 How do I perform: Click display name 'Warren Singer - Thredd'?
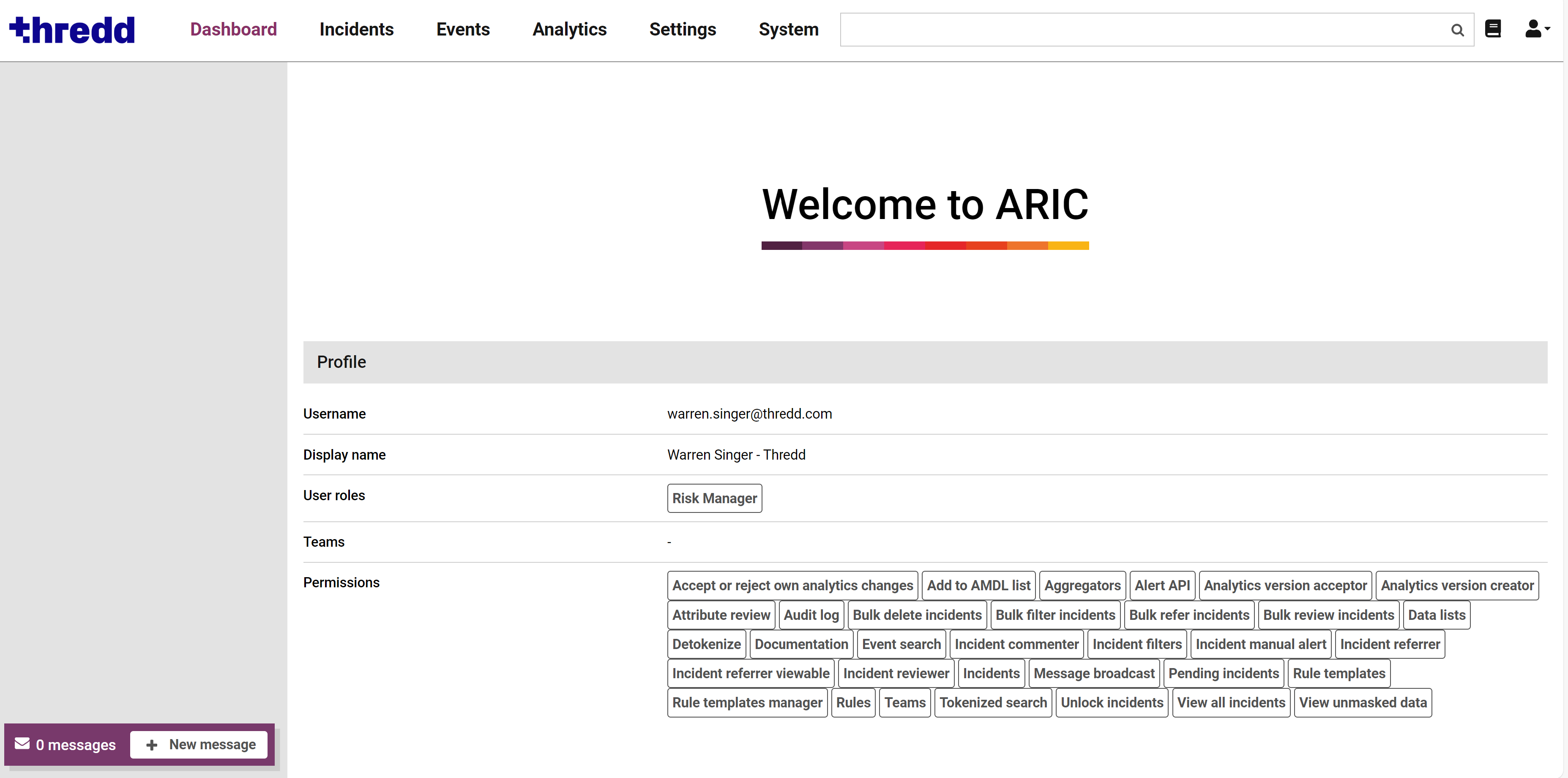click(x=736, y=455)
